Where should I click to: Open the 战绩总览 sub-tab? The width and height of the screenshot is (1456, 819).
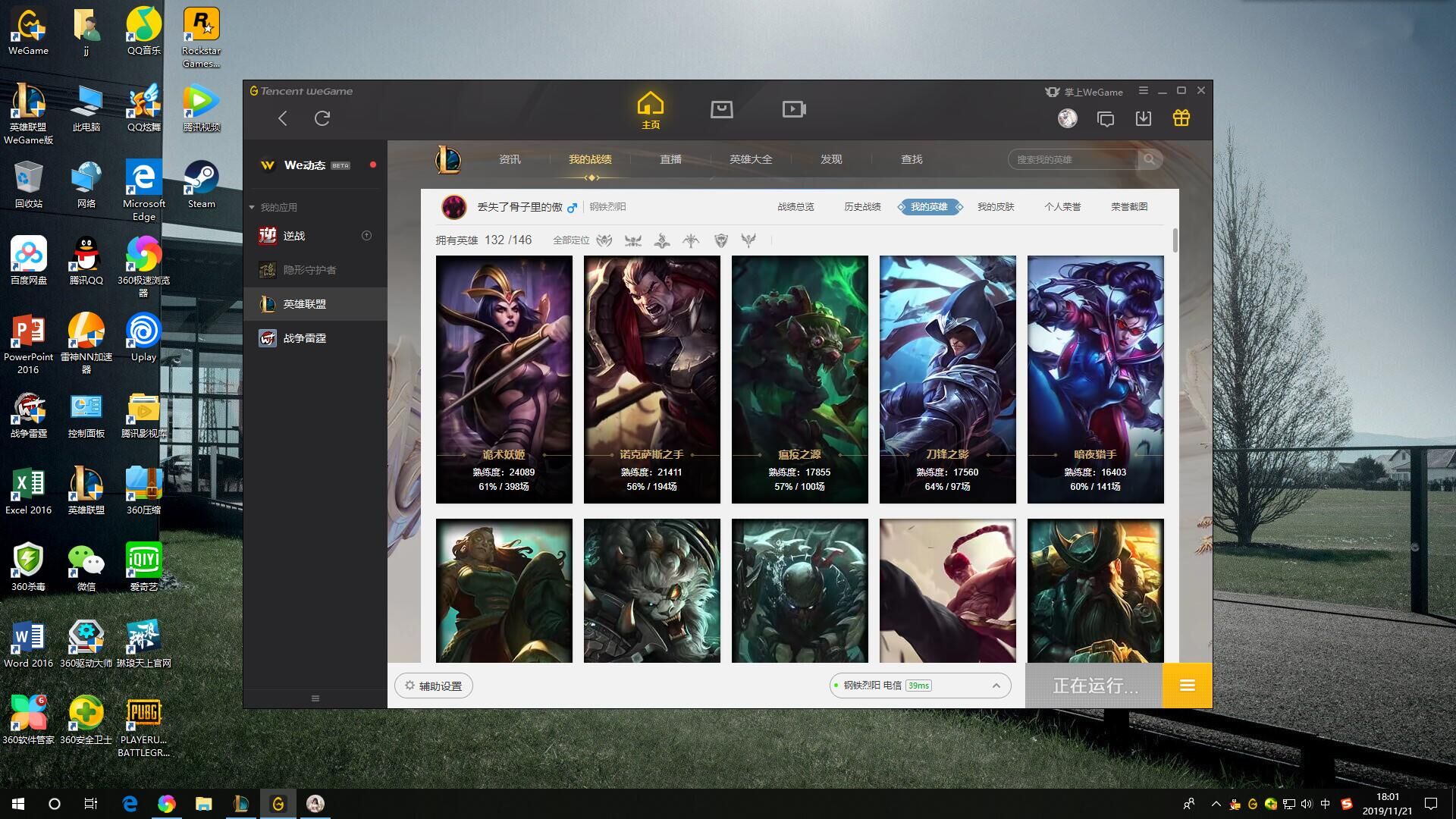[x=795, y=207]
